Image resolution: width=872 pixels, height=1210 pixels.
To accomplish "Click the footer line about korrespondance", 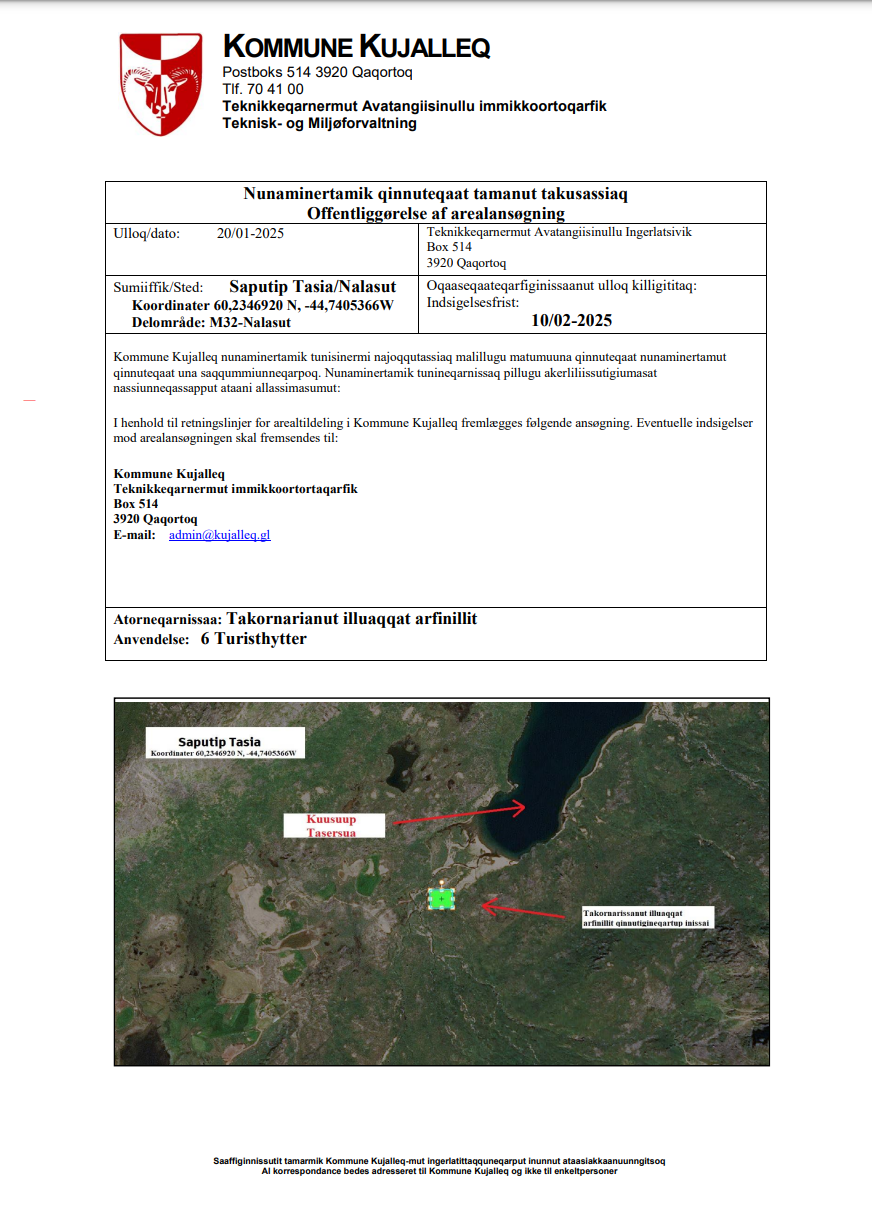I will coord(439,1171).
